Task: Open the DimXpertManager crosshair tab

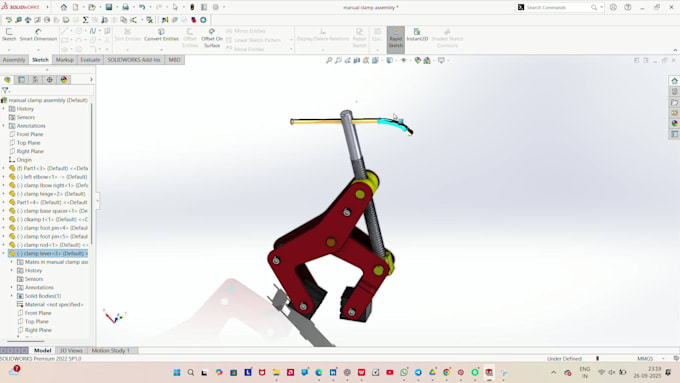Action: tap(49, 79)
